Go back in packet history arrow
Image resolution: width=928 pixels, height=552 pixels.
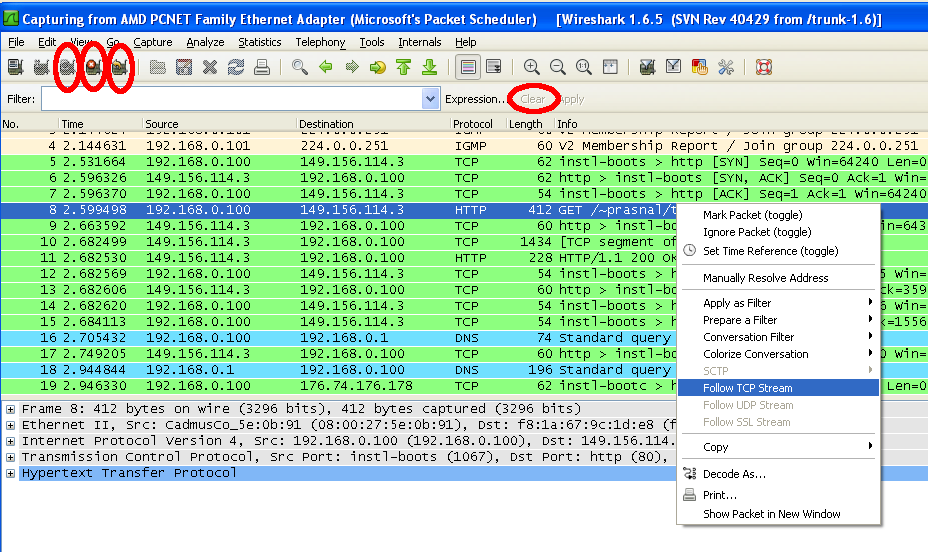pos(326,67)
